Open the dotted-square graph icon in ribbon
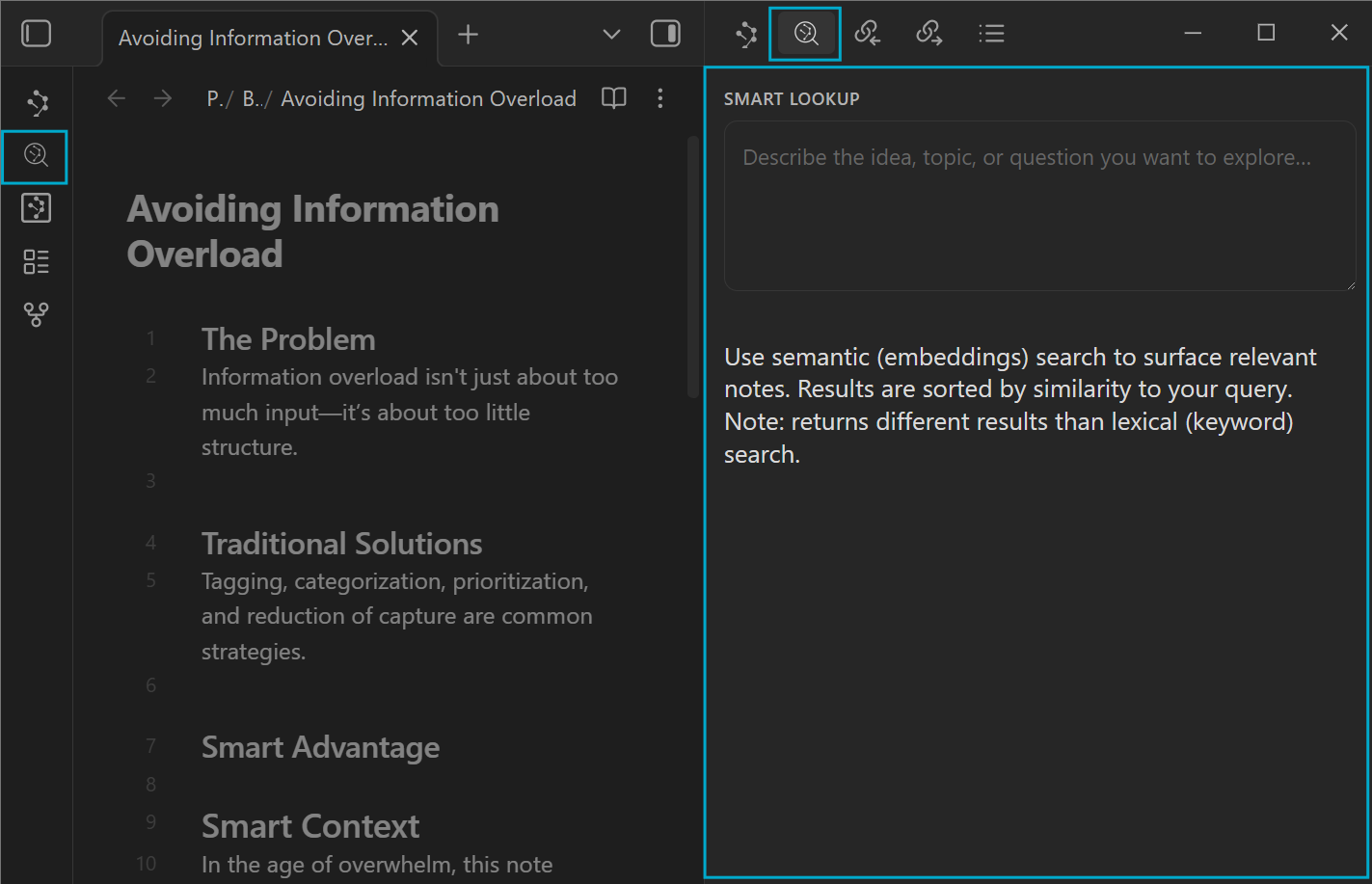This screenshot has height=884, width=1372. [36, 208]
